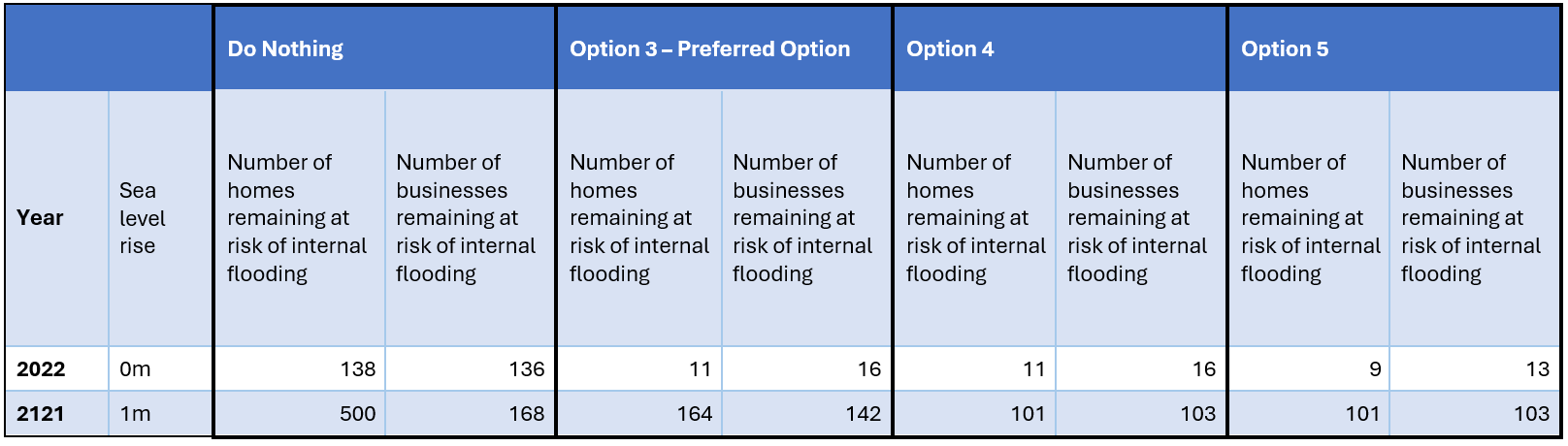Select the Option 5 header cell
The width and height of the screenshot is (1568, 446).
point(1285,49)
